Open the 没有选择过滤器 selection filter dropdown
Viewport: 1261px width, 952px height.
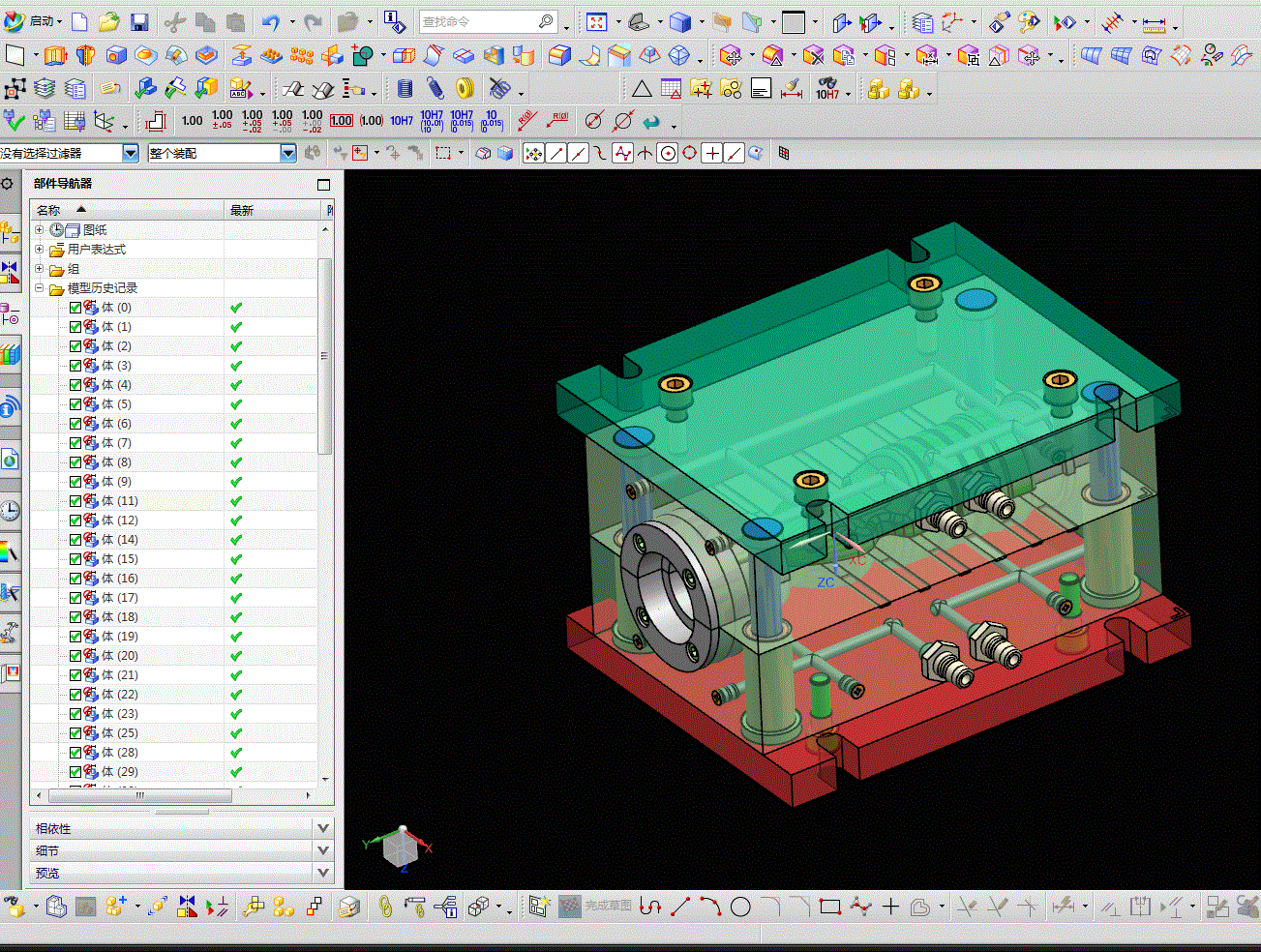coord(131,153)
